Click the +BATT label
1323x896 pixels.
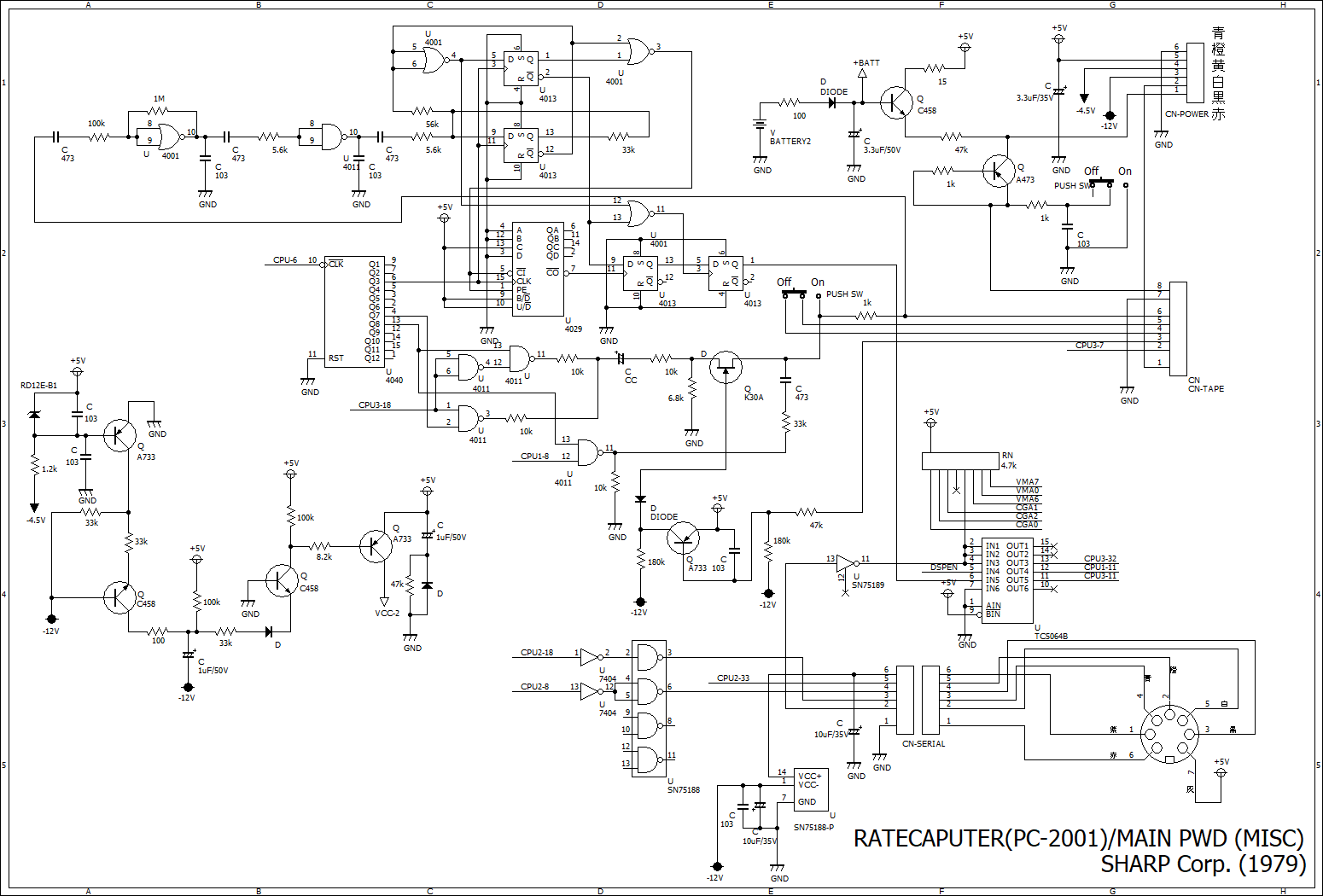click(866, 63)
